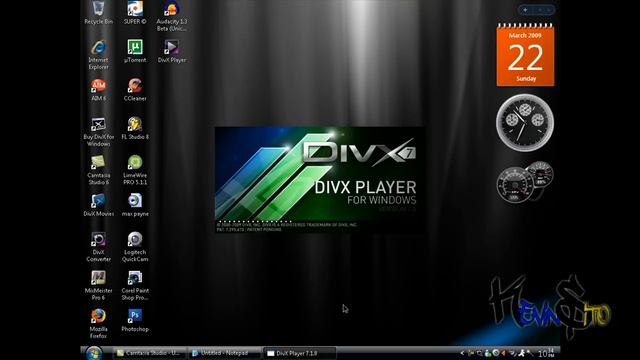This screenshot has width=640, height=360.
Task: Click the DivX Player splash screen
Action: click(320, 180)
